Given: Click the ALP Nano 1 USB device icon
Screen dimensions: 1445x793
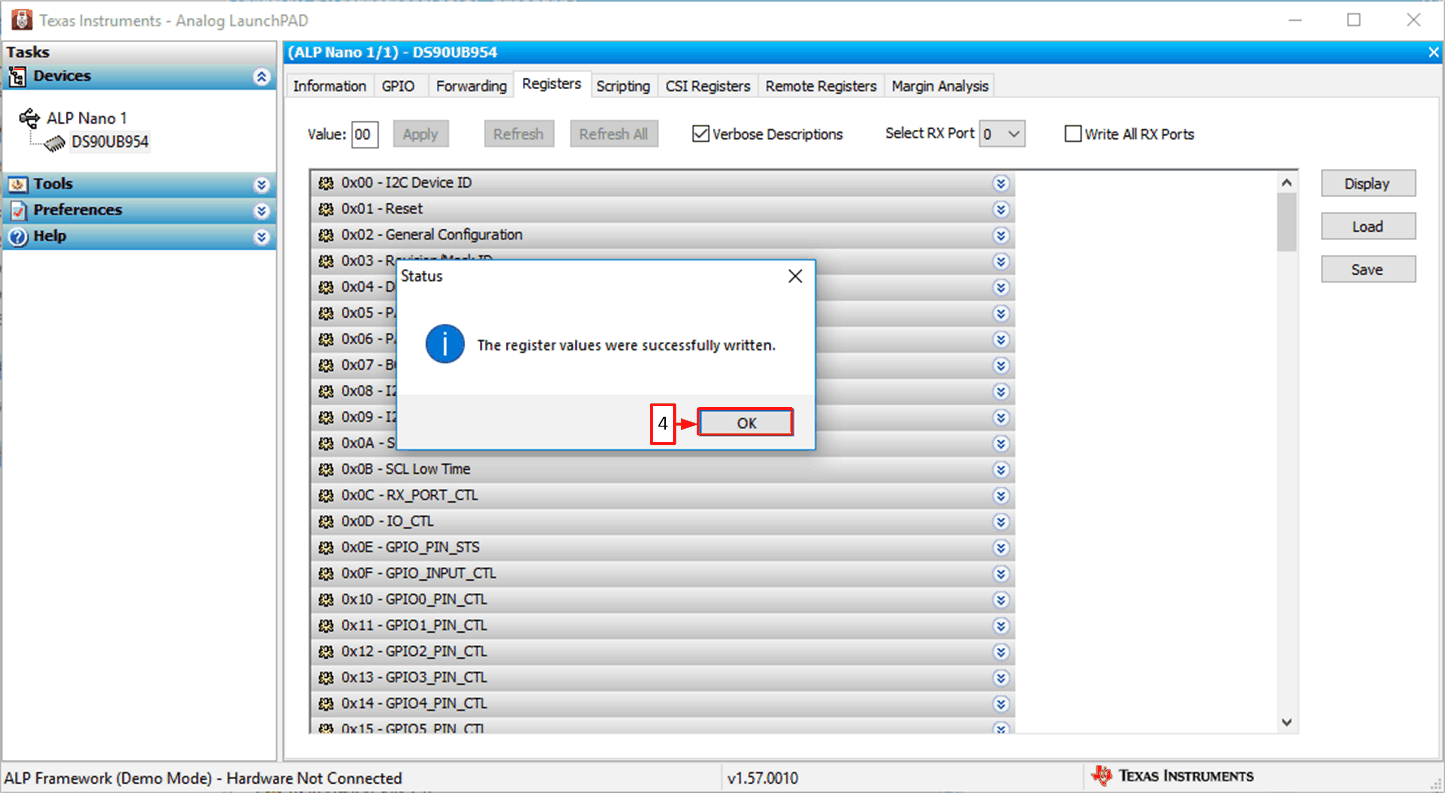Looking at the screenshot, I should coord(28,117).
